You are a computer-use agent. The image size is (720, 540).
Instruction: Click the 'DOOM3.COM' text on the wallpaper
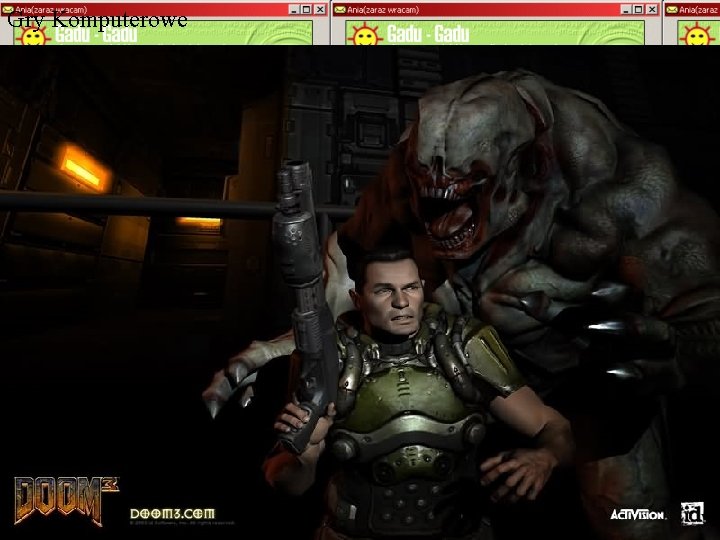[x=172, y=513]
